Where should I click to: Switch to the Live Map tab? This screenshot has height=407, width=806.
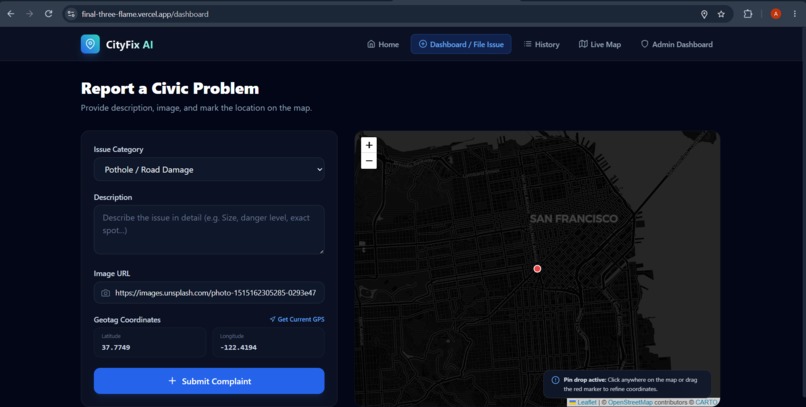(600, 44)
